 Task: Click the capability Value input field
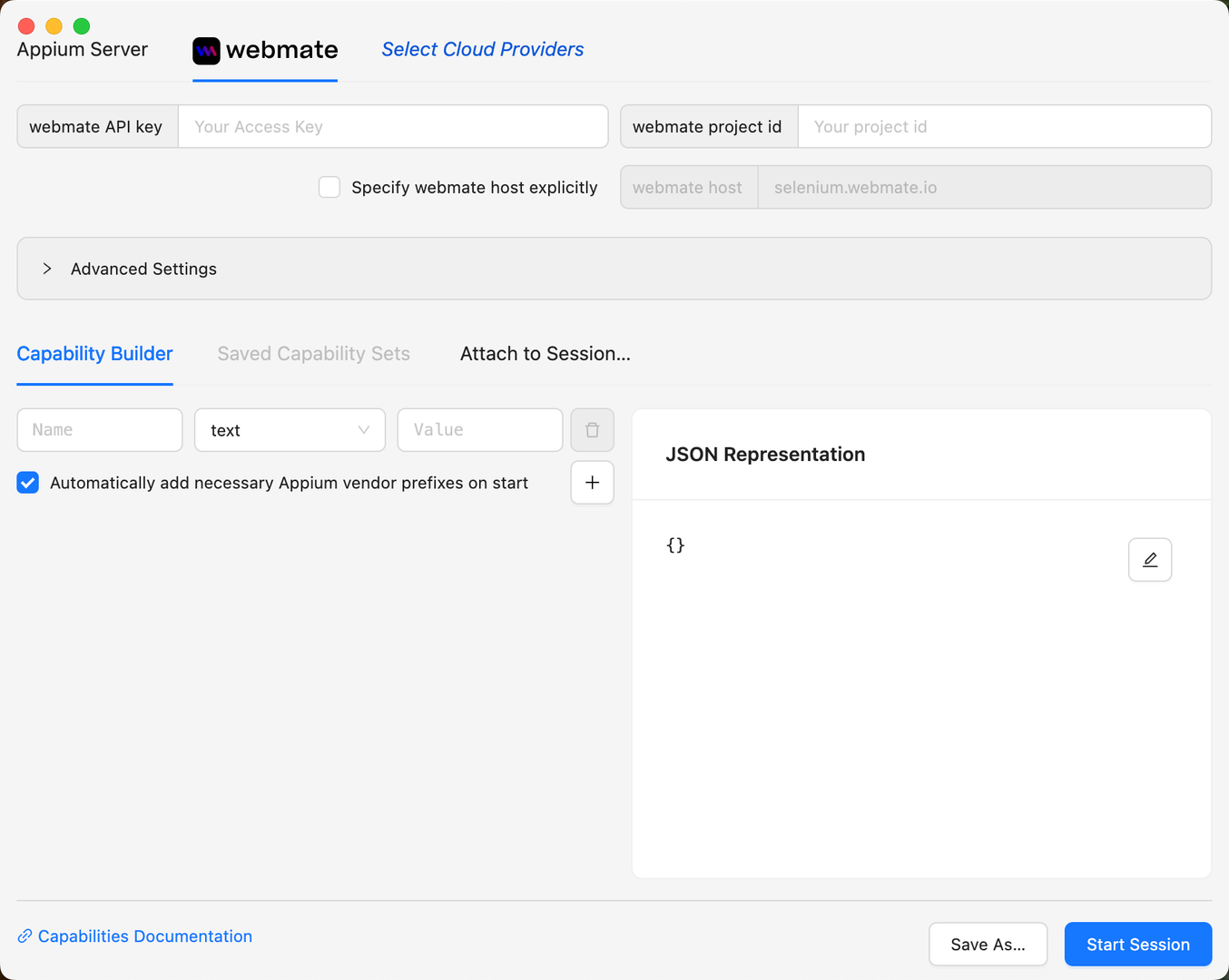[480, 430]
